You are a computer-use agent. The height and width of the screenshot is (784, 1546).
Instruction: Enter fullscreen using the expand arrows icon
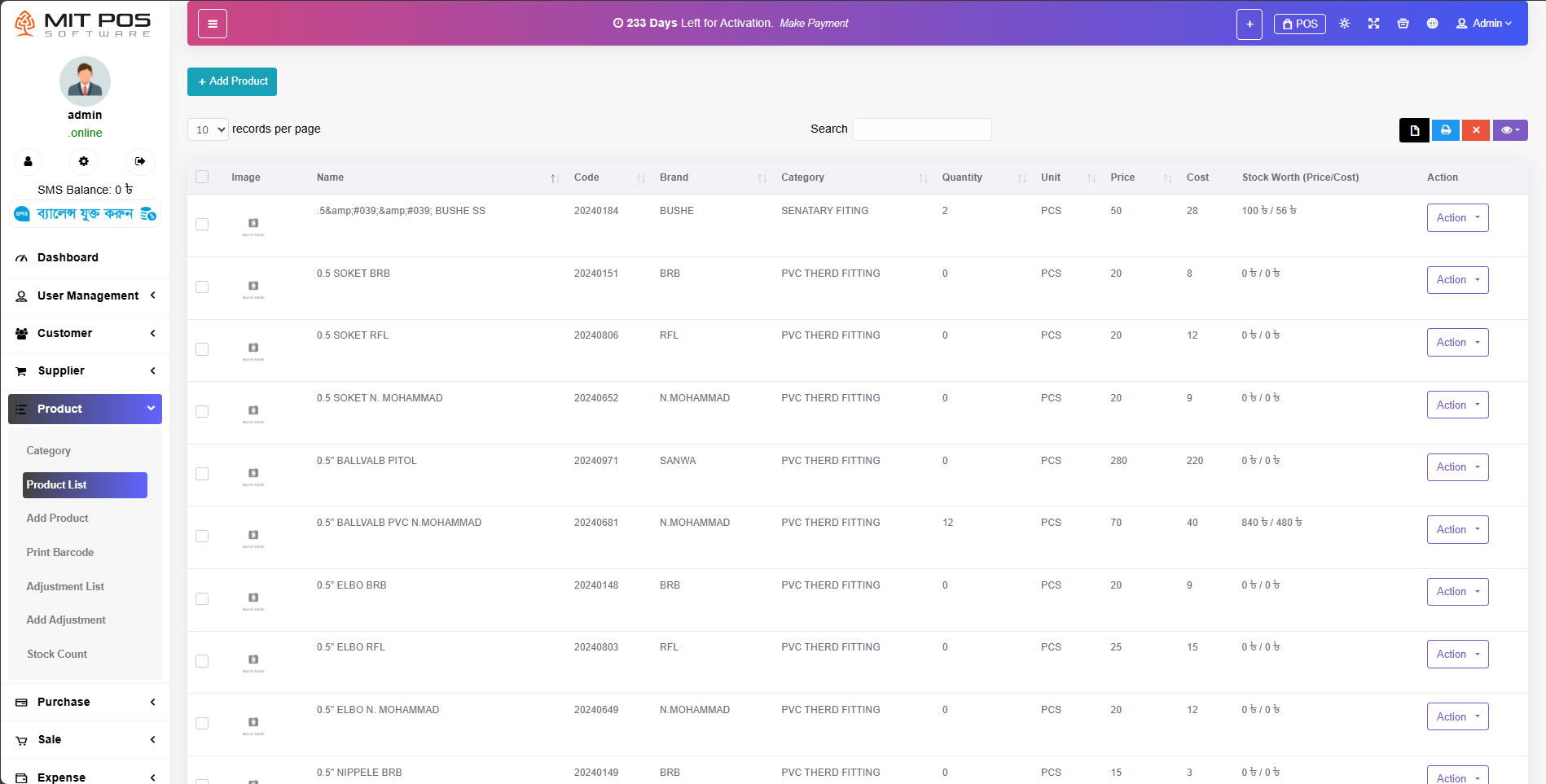[1373, 24]
